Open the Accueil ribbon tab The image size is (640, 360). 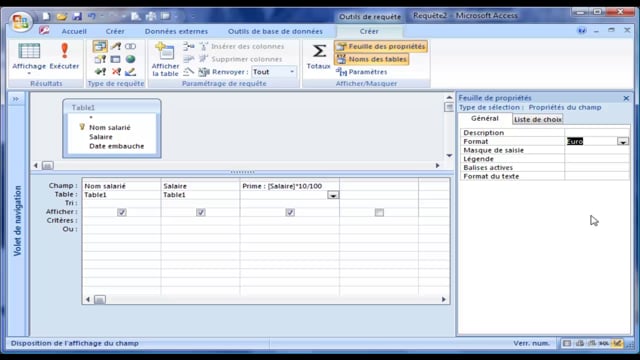[74, 31]
